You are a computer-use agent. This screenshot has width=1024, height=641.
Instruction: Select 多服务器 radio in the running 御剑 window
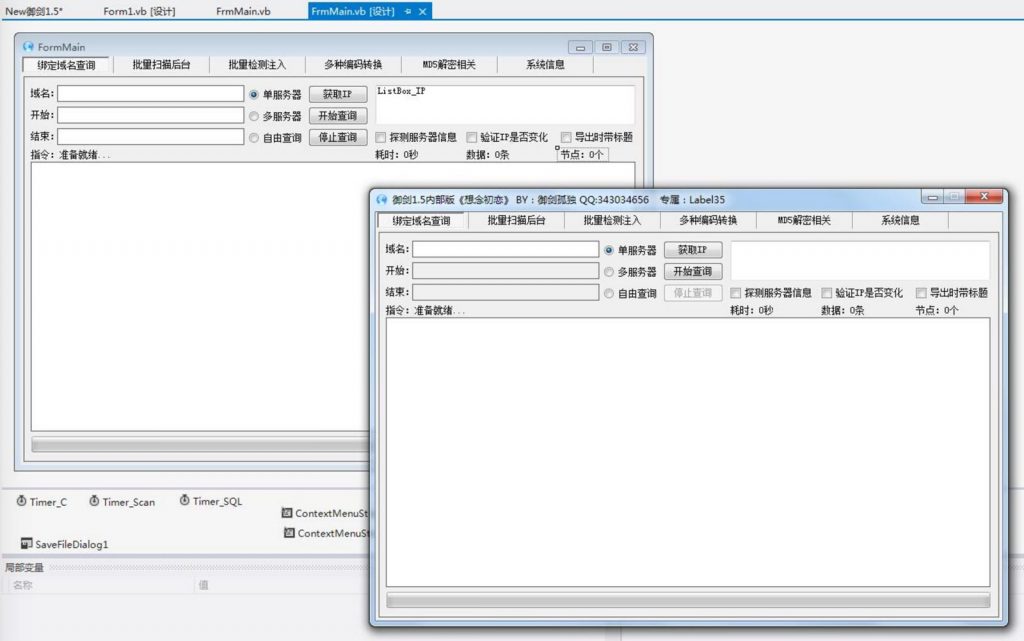pos(609,272)
